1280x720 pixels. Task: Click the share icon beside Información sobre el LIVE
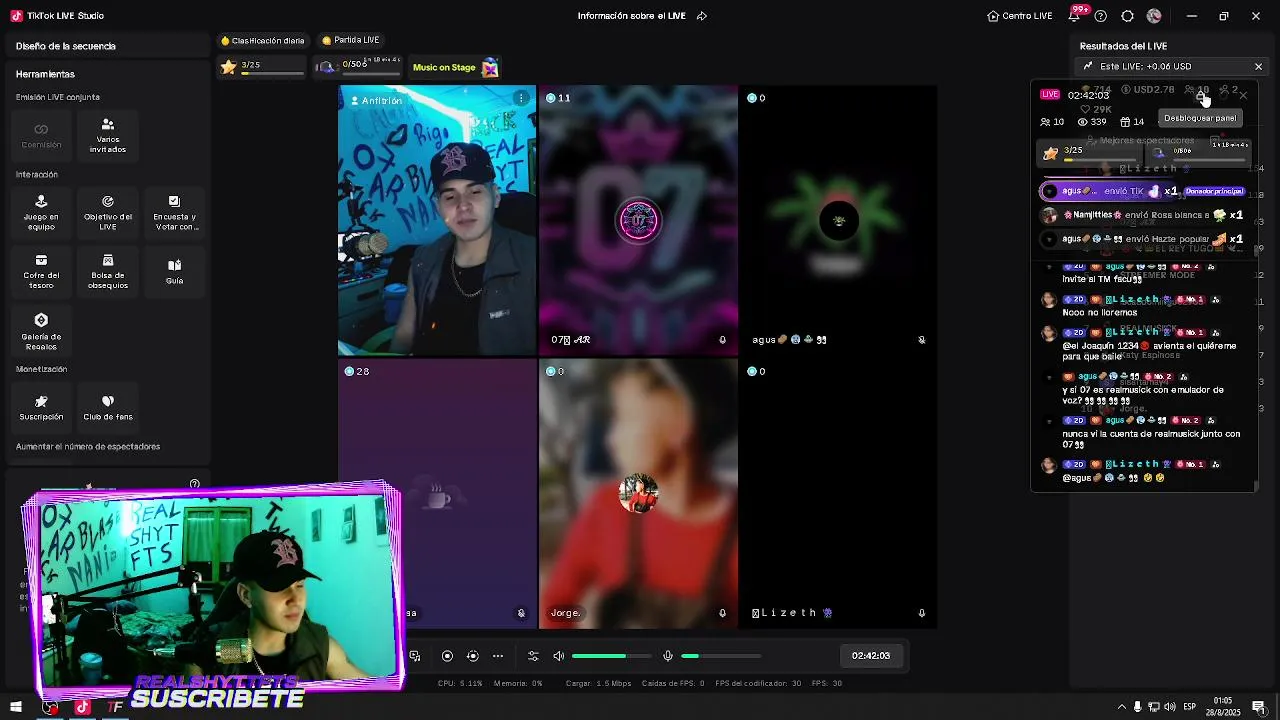[x=701, y=16]
